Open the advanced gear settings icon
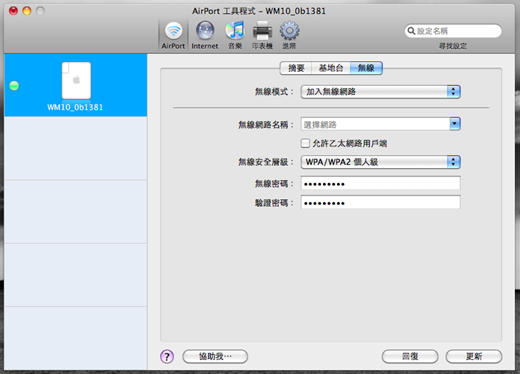 289,35
